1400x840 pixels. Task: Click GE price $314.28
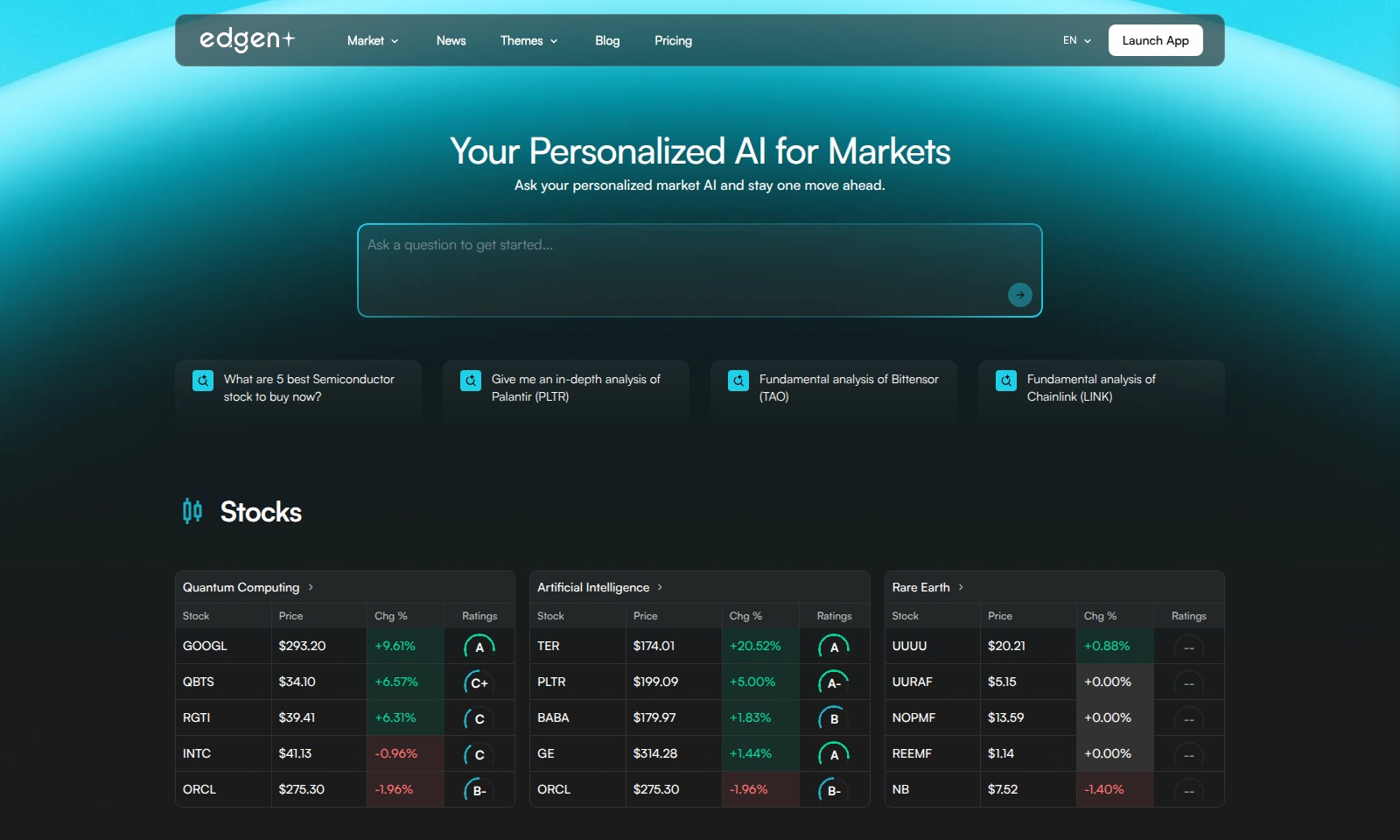click(655, 753)
